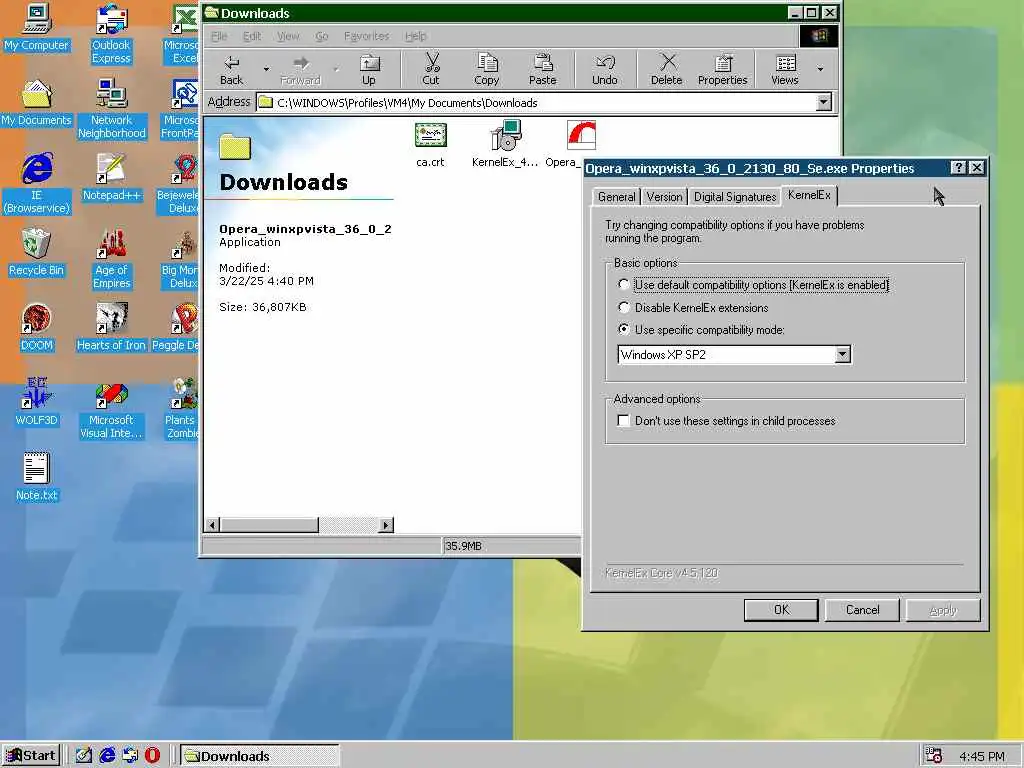This screenshot has width=1024, height=768.
Task: Confirm the properties dialog with OK
Action: pos(781,610)
